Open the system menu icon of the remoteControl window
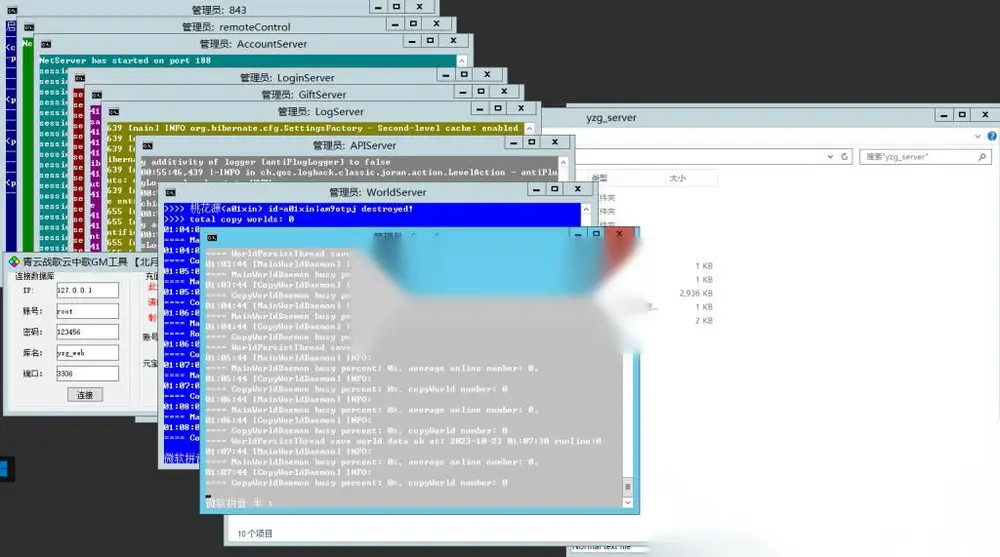The image size is (1000, 557). point(29,27)
